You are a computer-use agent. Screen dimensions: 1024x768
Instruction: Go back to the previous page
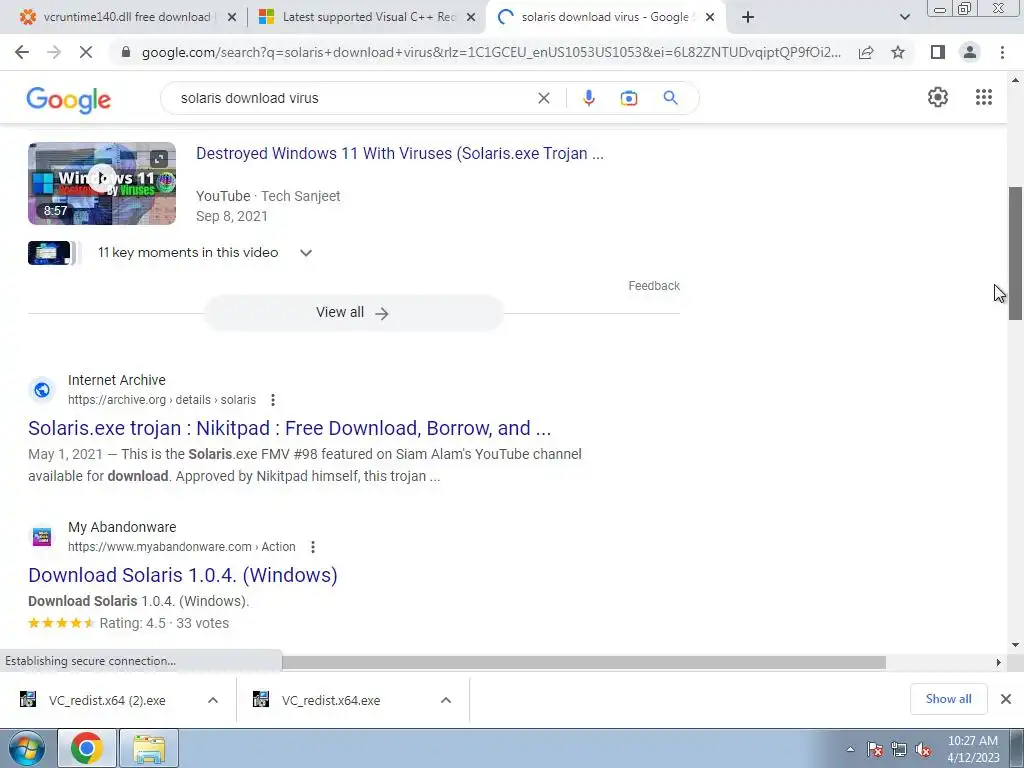point(22,52)
